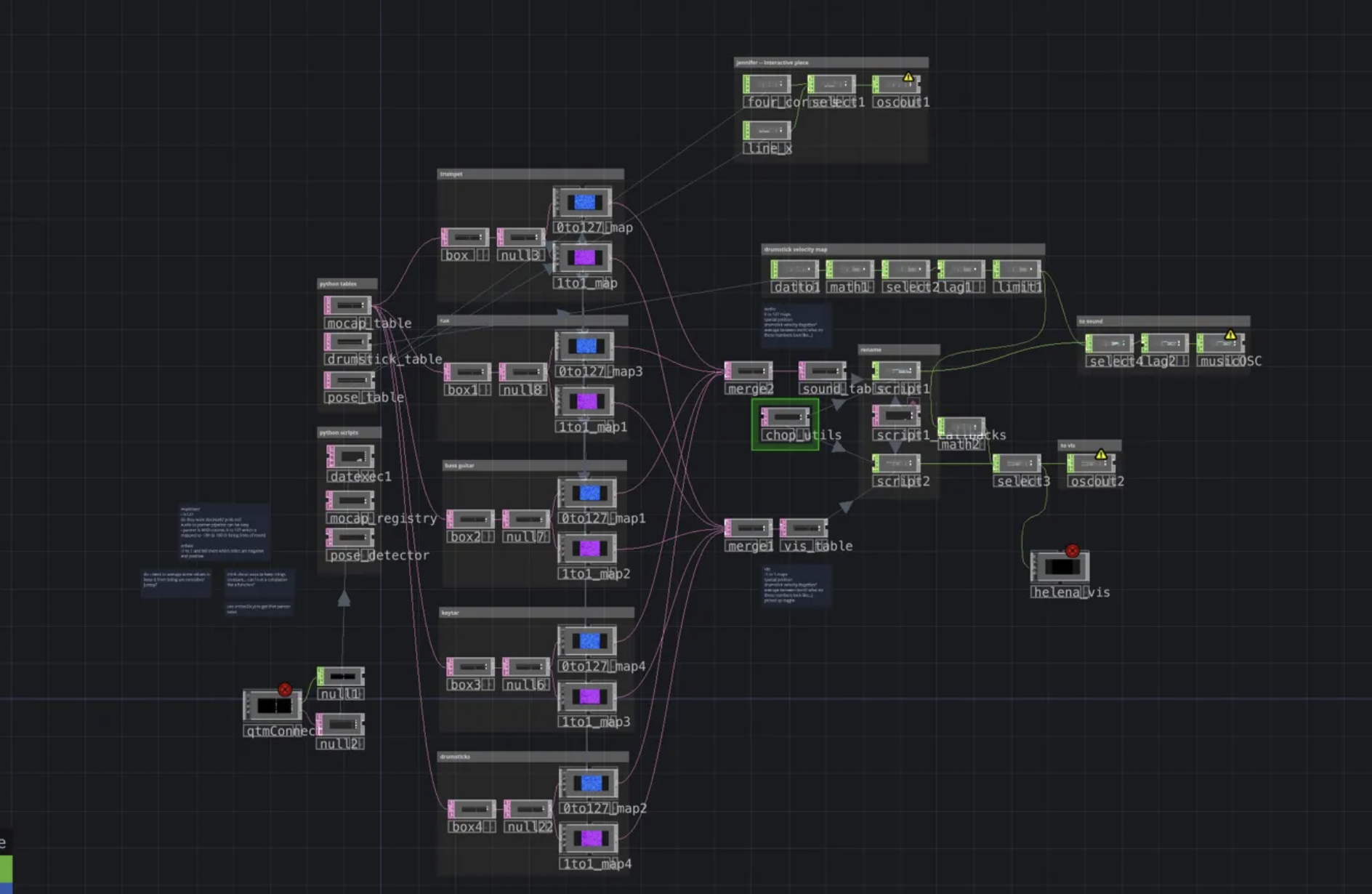Click the vis_table node
The image size is (1372, 894).
click(x=804, y=528)
